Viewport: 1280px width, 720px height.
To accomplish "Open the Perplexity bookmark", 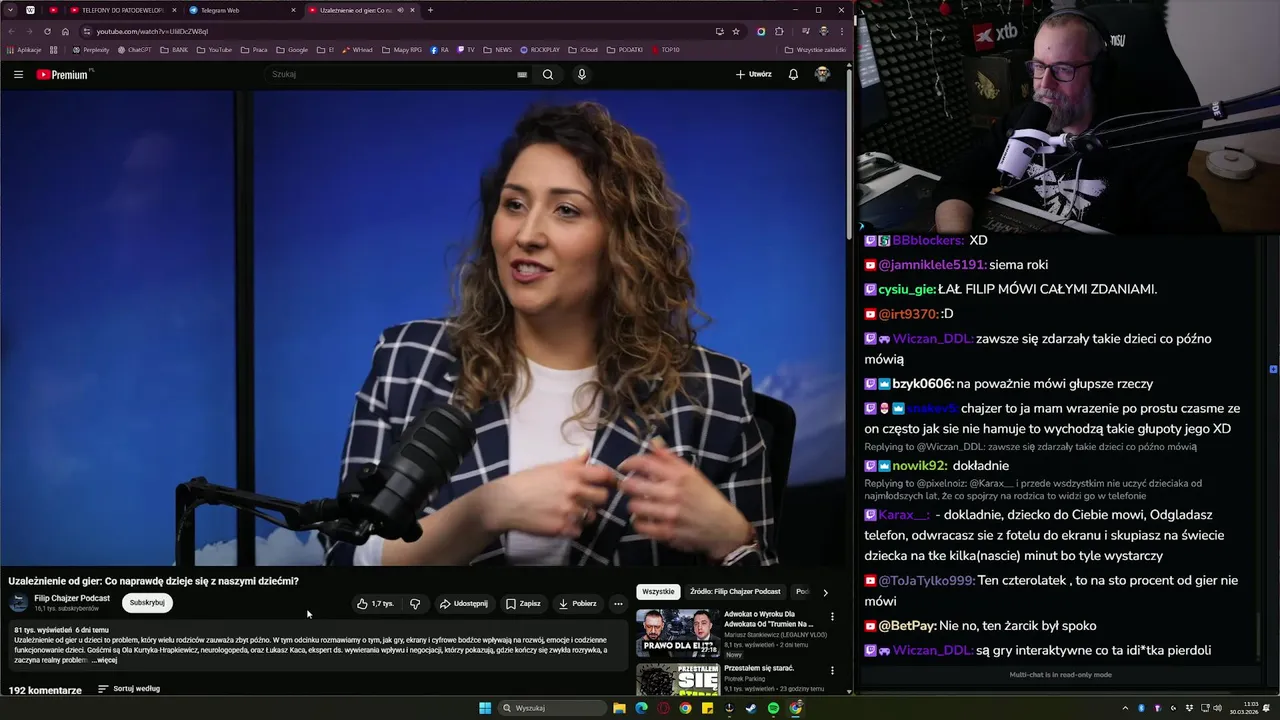I will point(91,49).
